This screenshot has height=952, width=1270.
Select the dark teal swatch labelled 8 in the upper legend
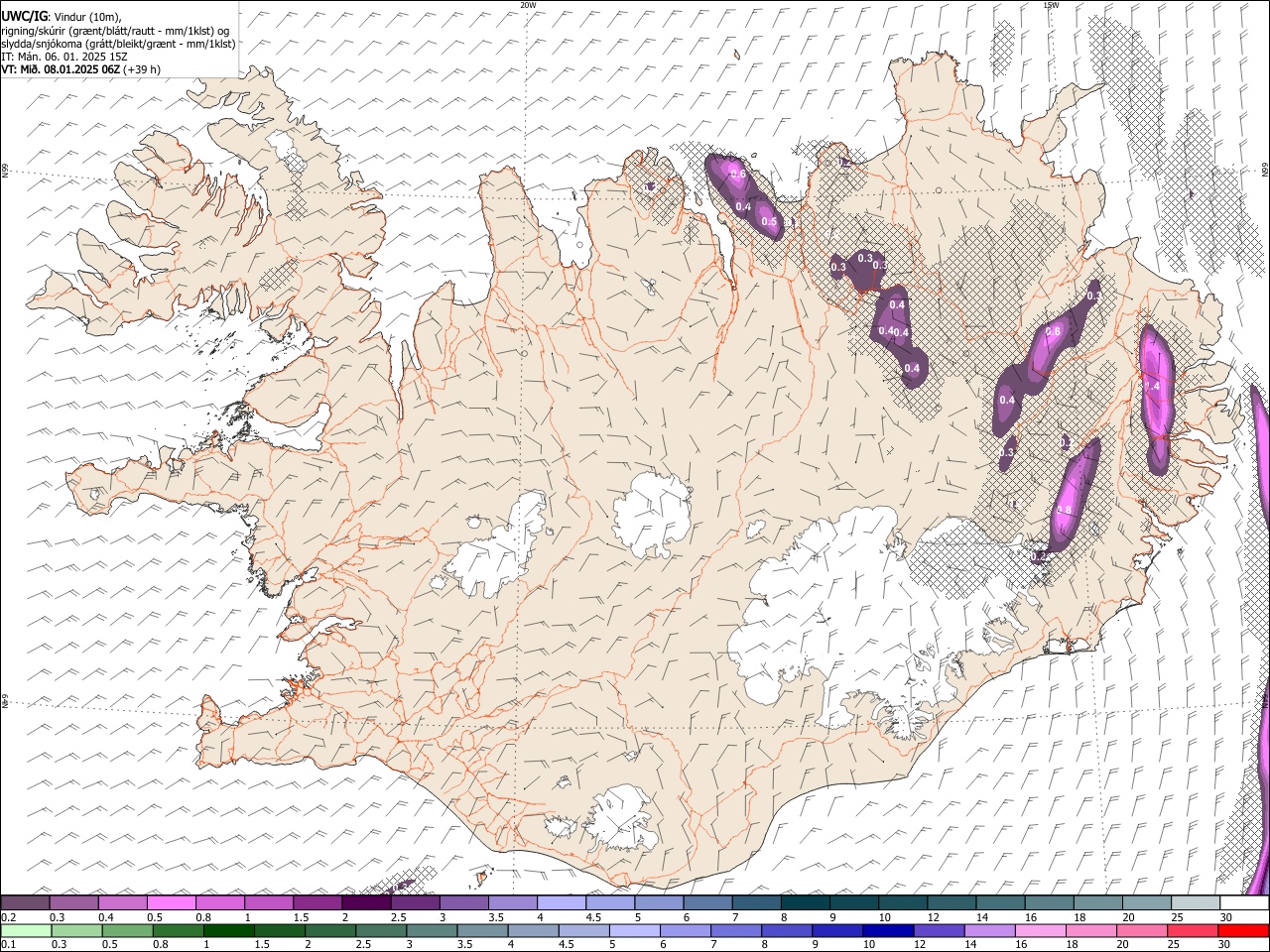[805, 903]
